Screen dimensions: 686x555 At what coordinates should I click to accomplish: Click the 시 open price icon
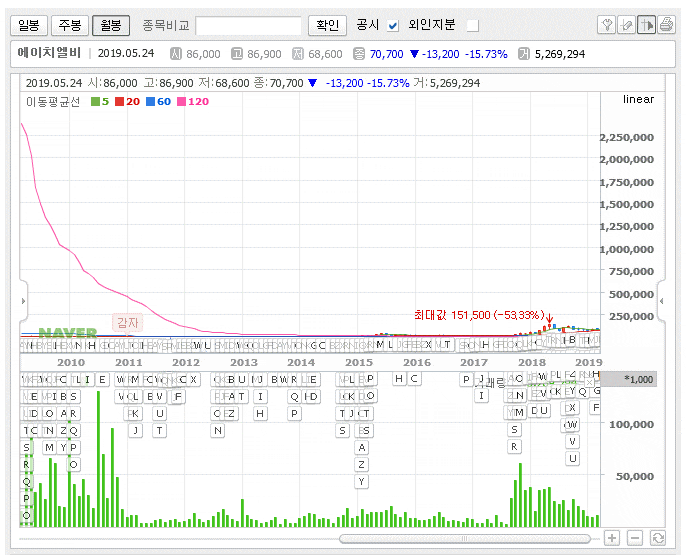(x=175, y=54)
